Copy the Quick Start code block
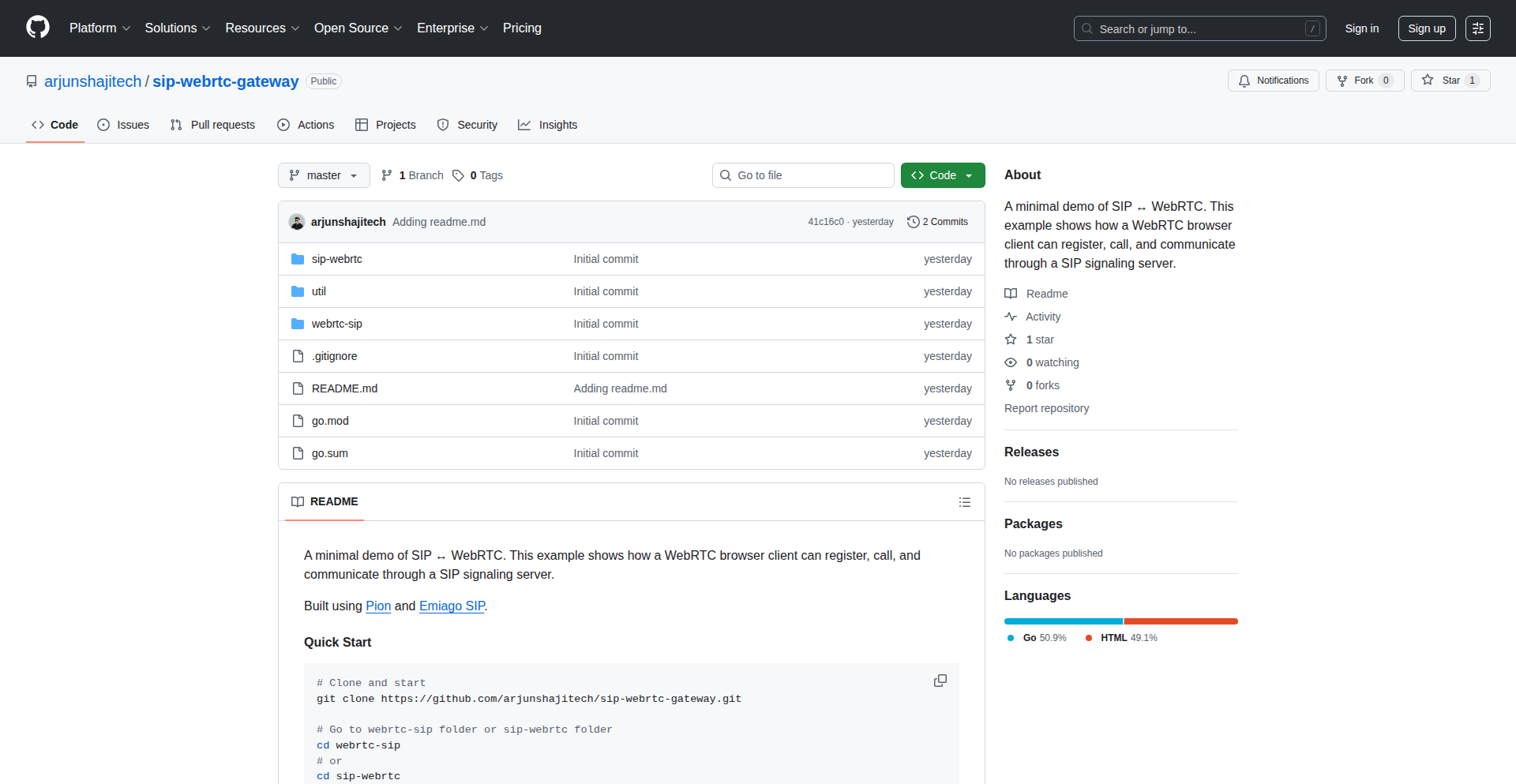The image size is (1516, 784). [x=940, y=681]
